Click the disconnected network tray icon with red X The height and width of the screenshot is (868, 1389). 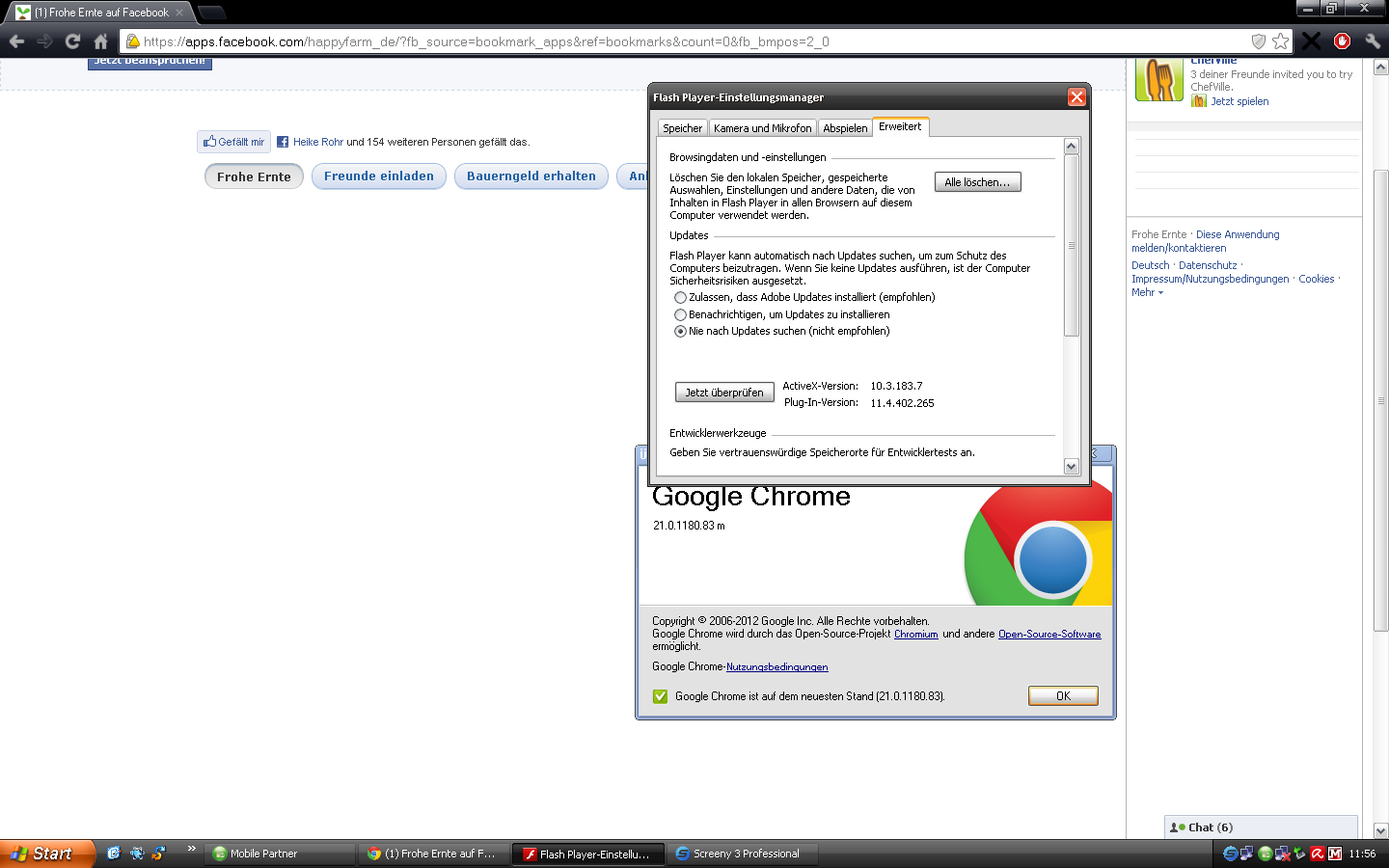[x=1282, y=854]
